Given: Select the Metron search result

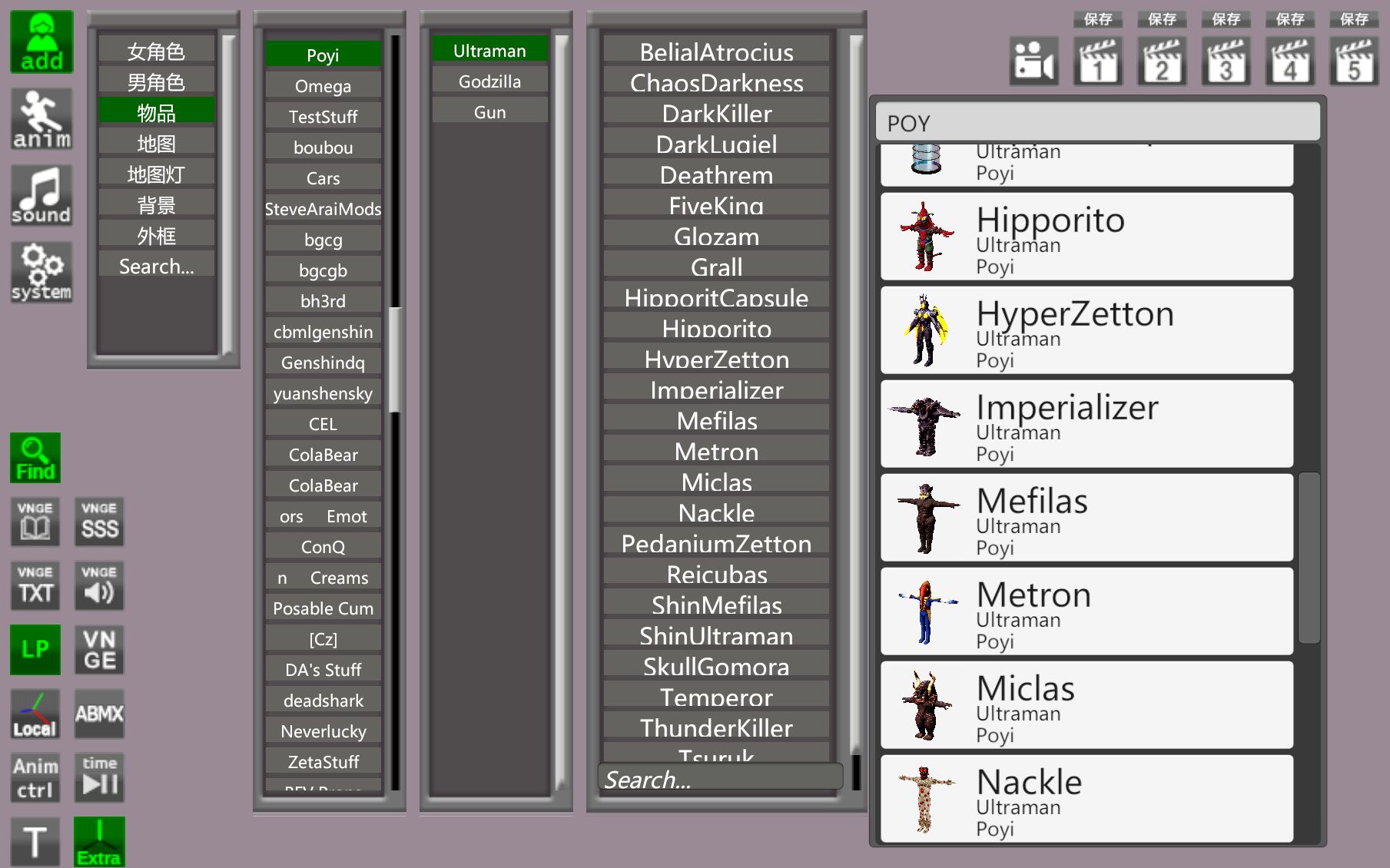Looking at the screenshot, I should click(1086, 611).
